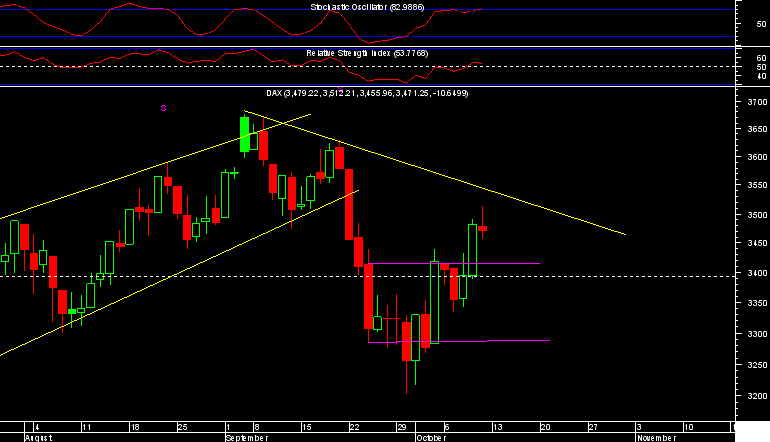Select the descending yellow trendline from September high

tap(435, 173)
